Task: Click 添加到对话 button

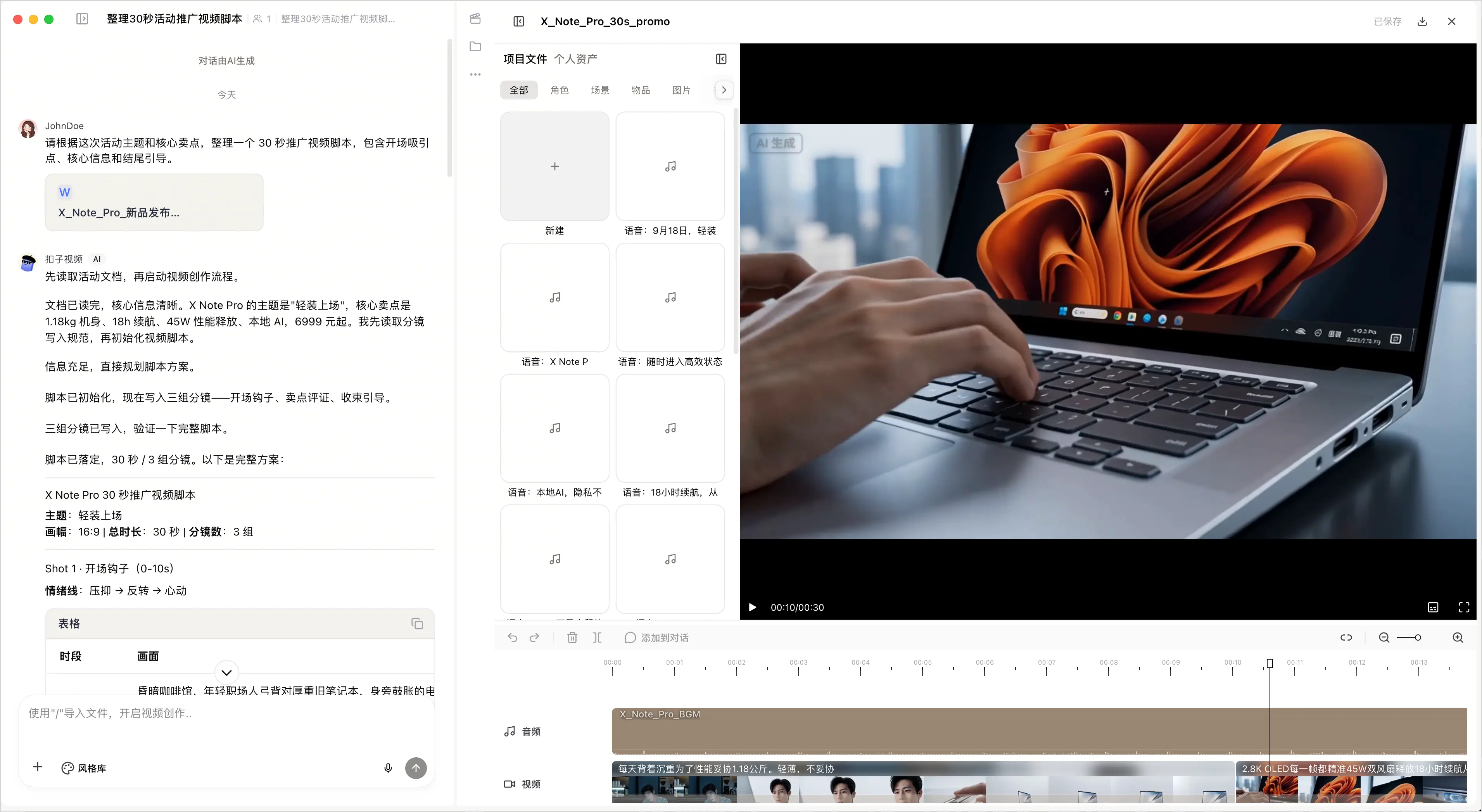Action: [x=656, y=638]
